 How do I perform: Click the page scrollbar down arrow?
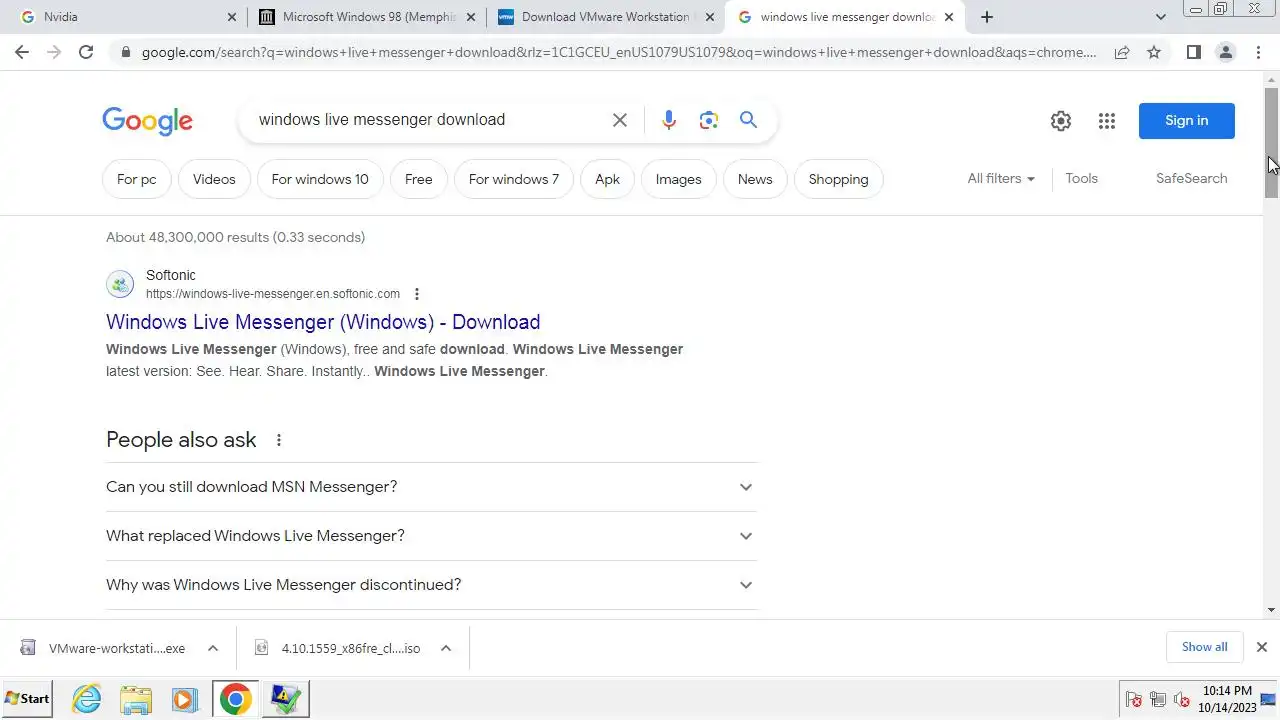pos(1272,610)
